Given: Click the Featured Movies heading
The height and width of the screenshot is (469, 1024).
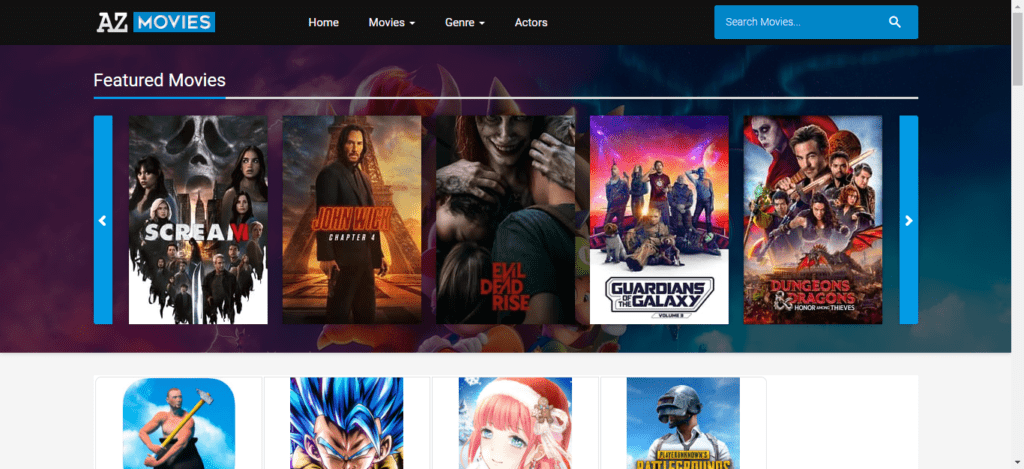Looking at the screenshot, I should point(159,80).
